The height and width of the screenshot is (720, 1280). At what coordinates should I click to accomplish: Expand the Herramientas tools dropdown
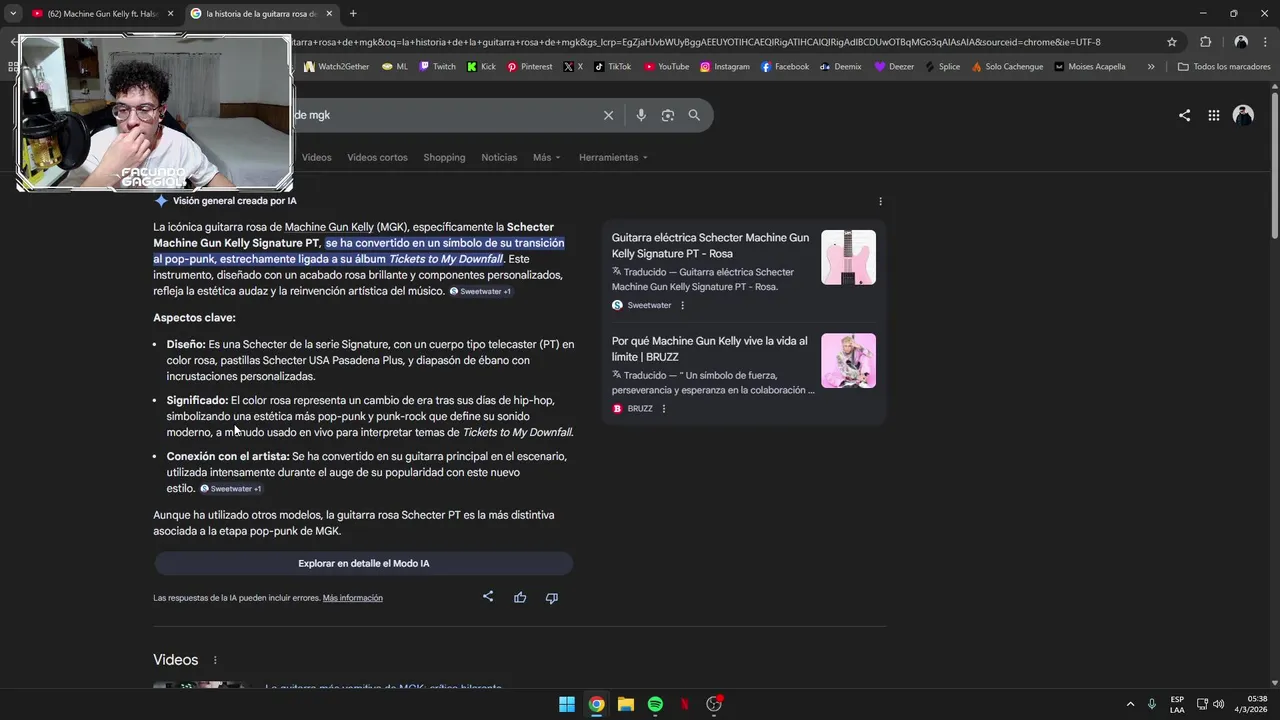tap(613, 157)
